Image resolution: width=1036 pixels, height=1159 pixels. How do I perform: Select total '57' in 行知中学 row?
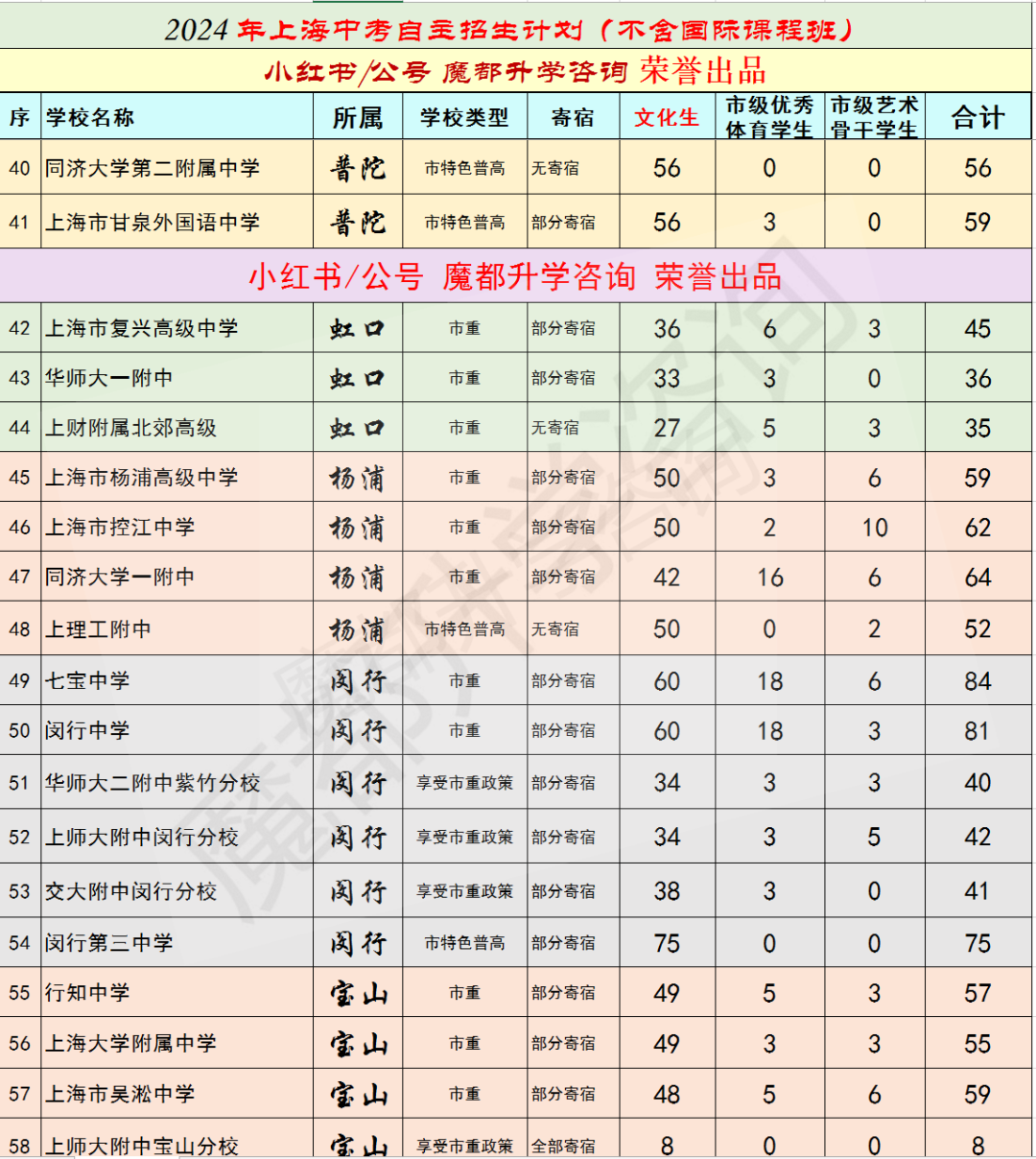(x=977, y=993)
